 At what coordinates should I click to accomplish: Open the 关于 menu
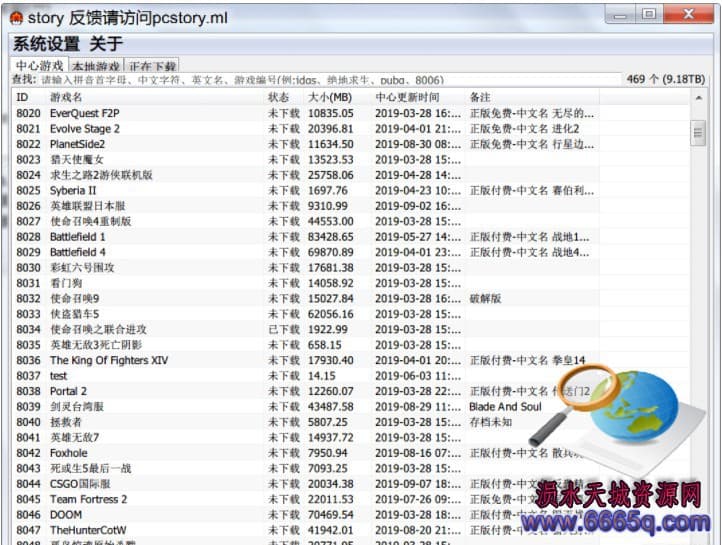[x=106, y=44]
